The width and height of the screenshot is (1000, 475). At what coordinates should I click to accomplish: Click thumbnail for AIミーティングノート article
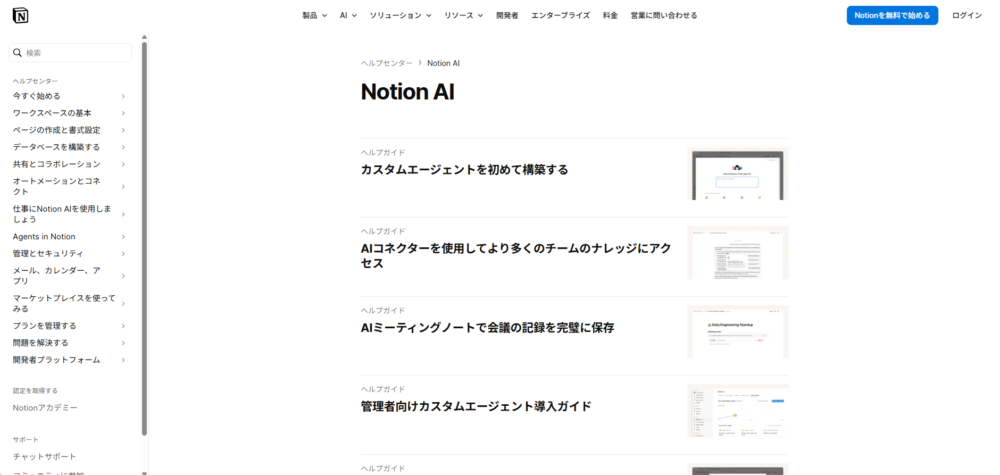click(x=737, y=332)
